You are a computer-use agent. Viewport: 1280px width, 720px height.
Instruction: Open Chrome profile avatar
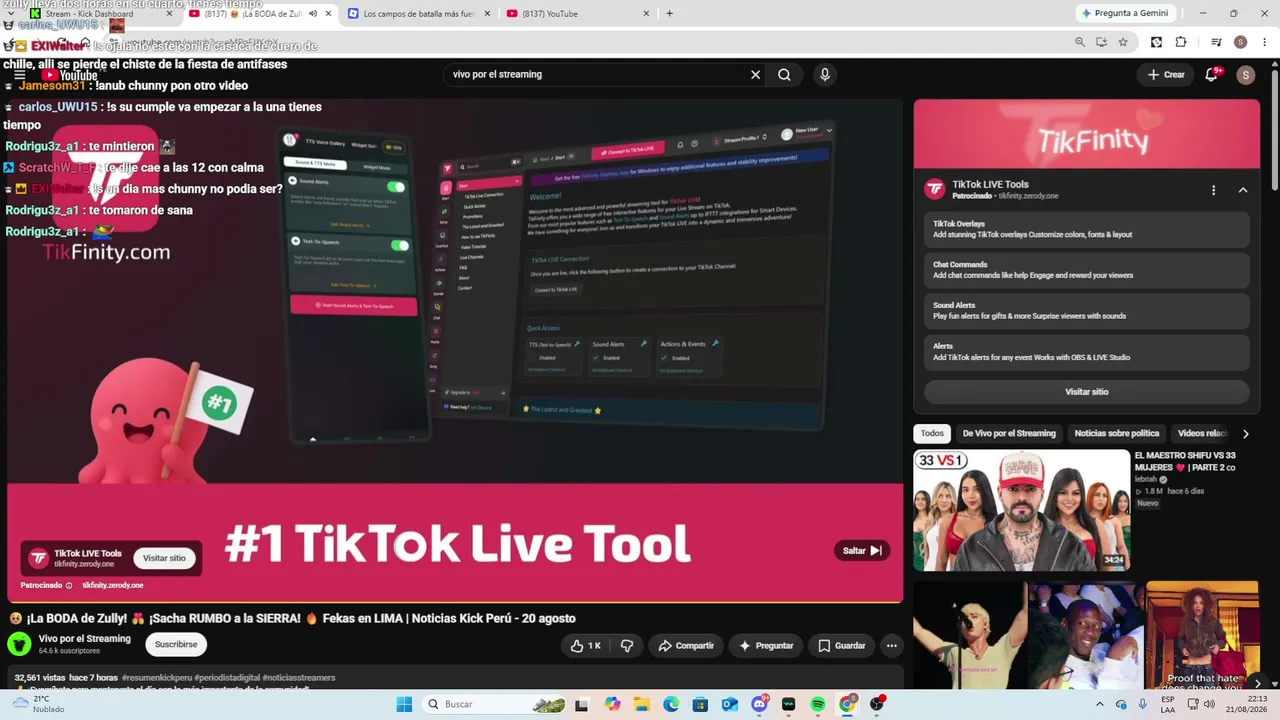click(1240, 42)
